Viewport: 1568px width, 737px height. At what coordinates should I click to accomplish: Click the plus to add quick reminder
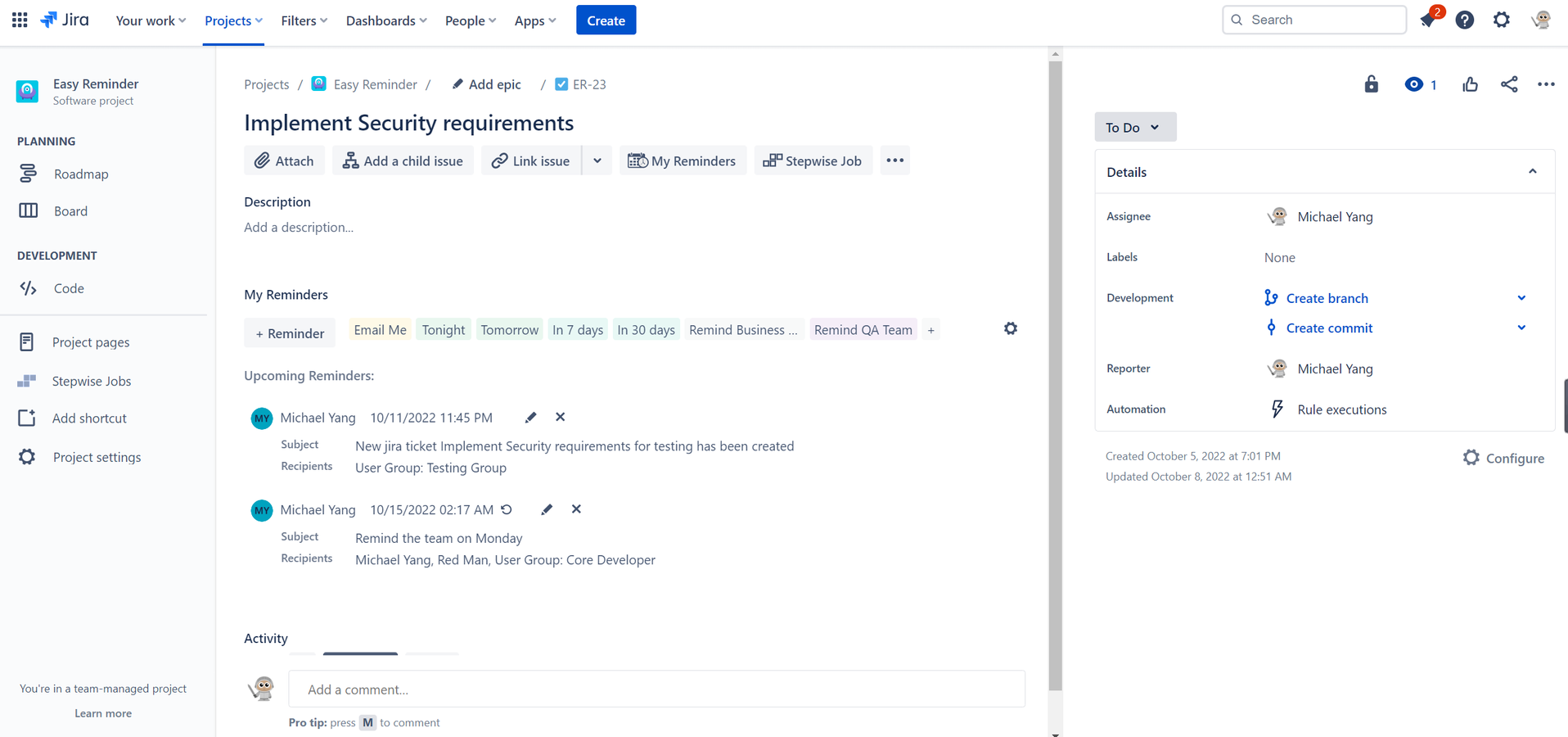click(x=930, y=330)
